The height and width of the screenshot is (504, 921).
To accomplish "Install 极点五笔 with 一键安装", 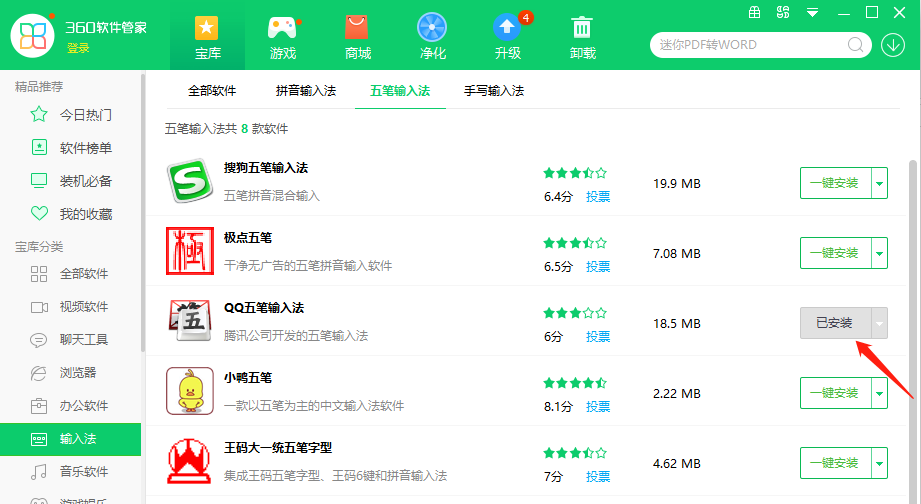I will 835,253.
